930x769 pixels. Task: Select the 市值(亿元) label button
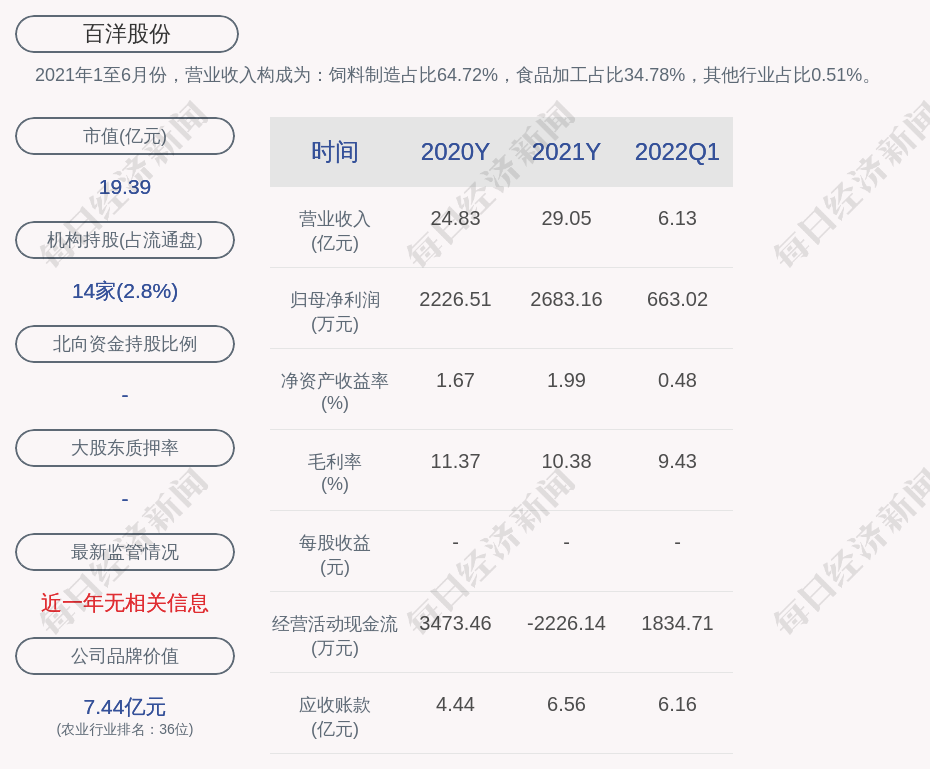(125, 136)
